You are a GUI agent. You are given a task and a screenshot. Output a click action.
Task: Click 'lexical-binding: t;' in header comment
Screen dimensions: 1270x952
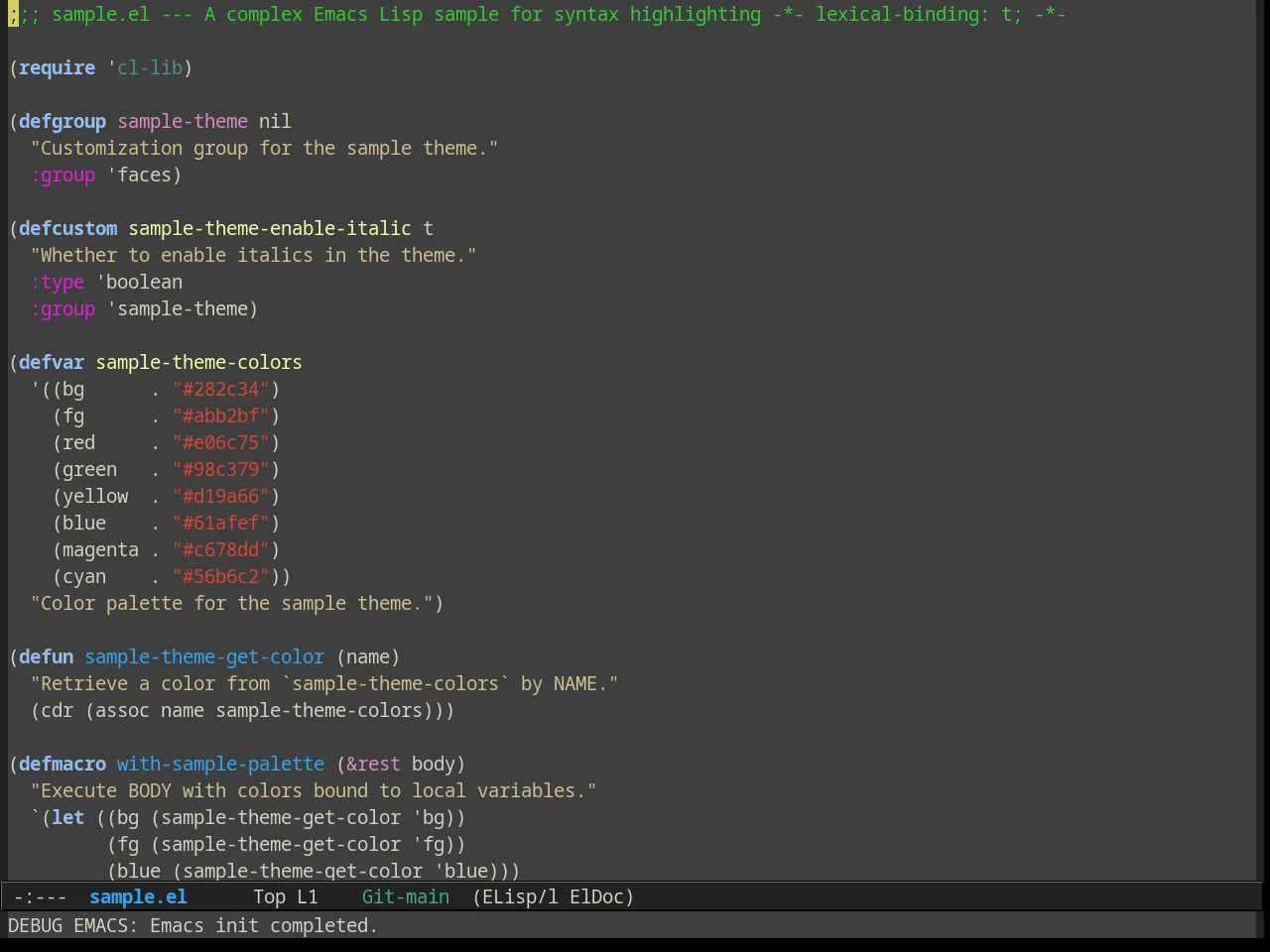click(x=919, y=14)
